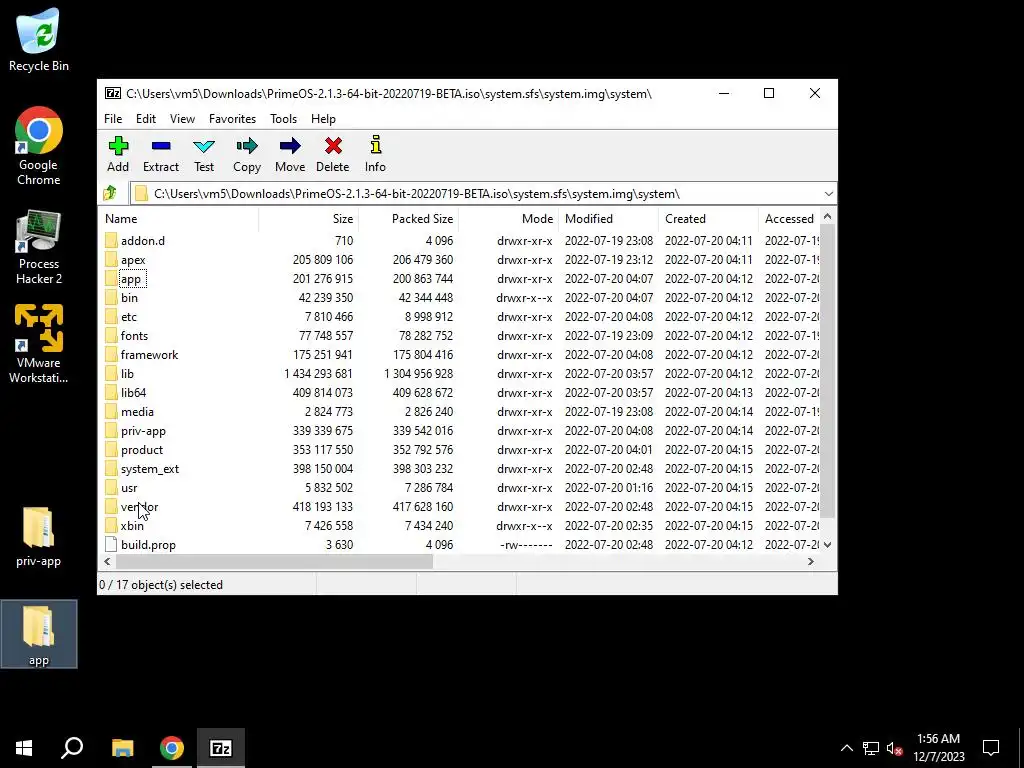Screen dimensions: 1024x768
Task: Open the notification center icon
Action: coord(991,748)
